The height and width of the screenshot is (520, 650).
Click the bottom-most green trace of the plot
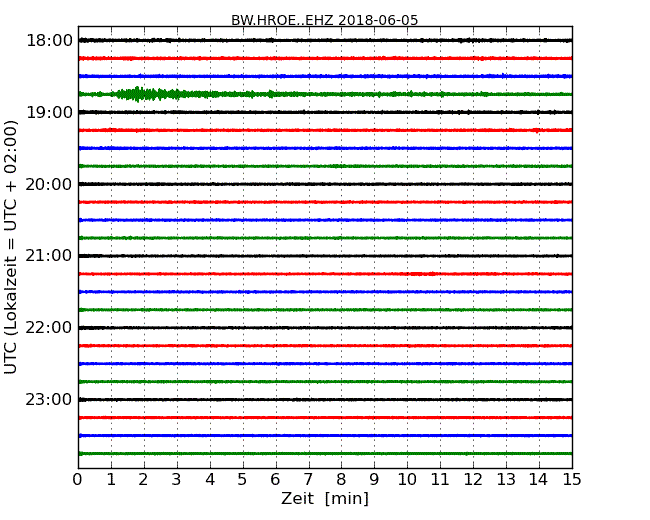coord(325,453)
